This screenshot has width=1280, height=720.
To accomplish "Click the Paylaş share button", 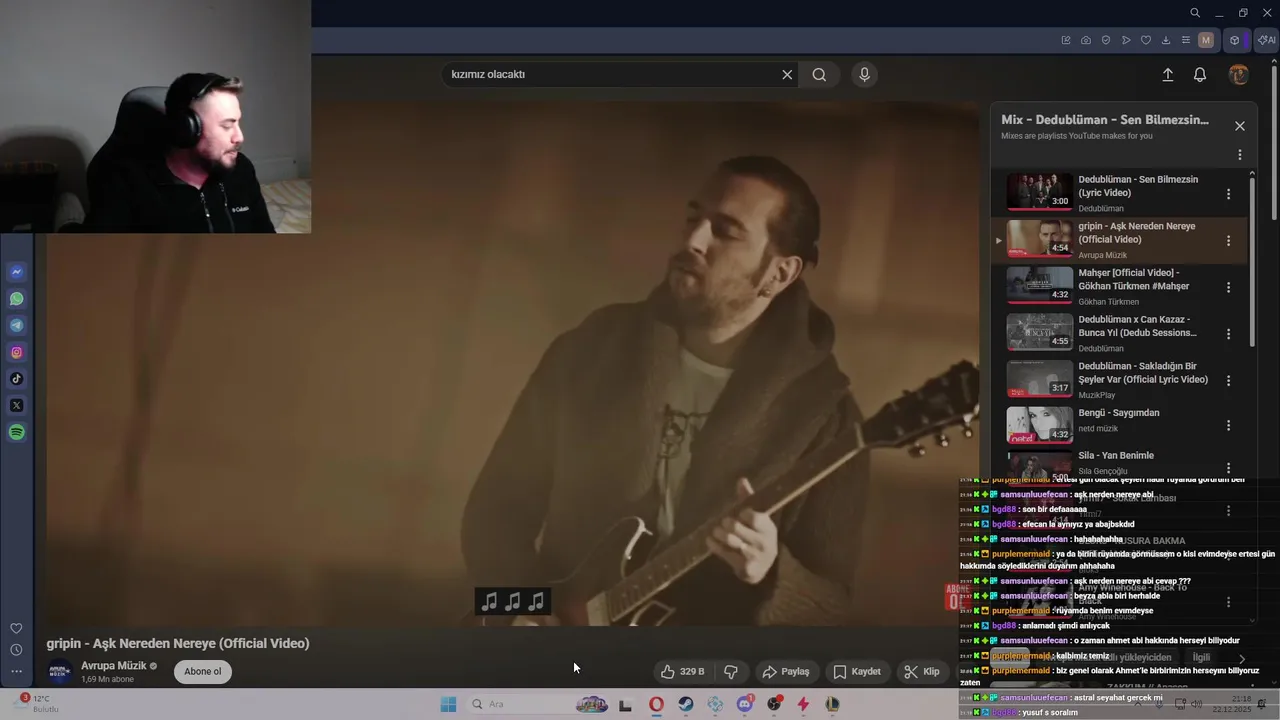I will (786, 672).
